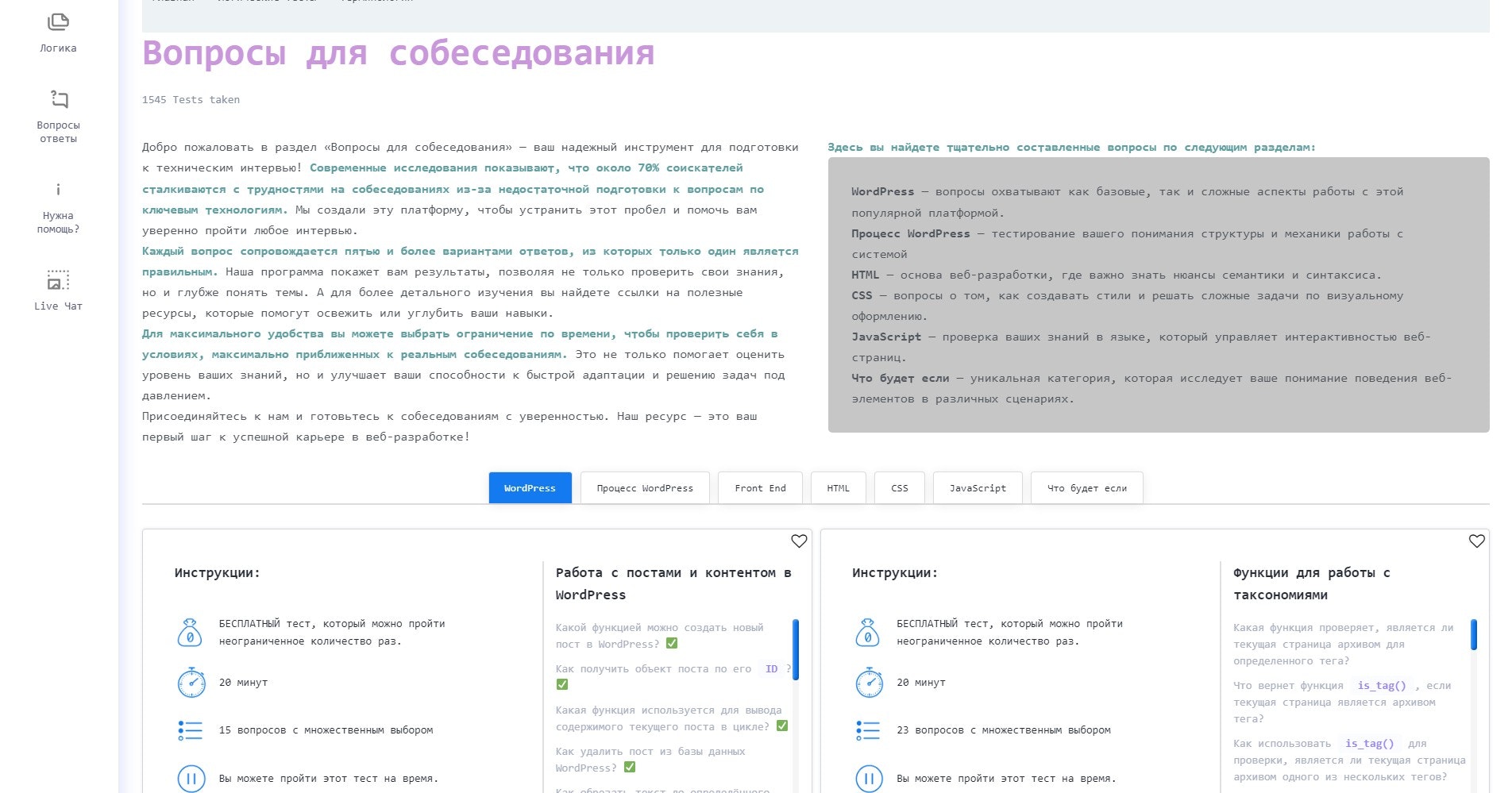Image resolution: width=1512 pixels, height=793 pixels.
Task: Switch to the Что будет если tab
Action: click(1087, 488)
